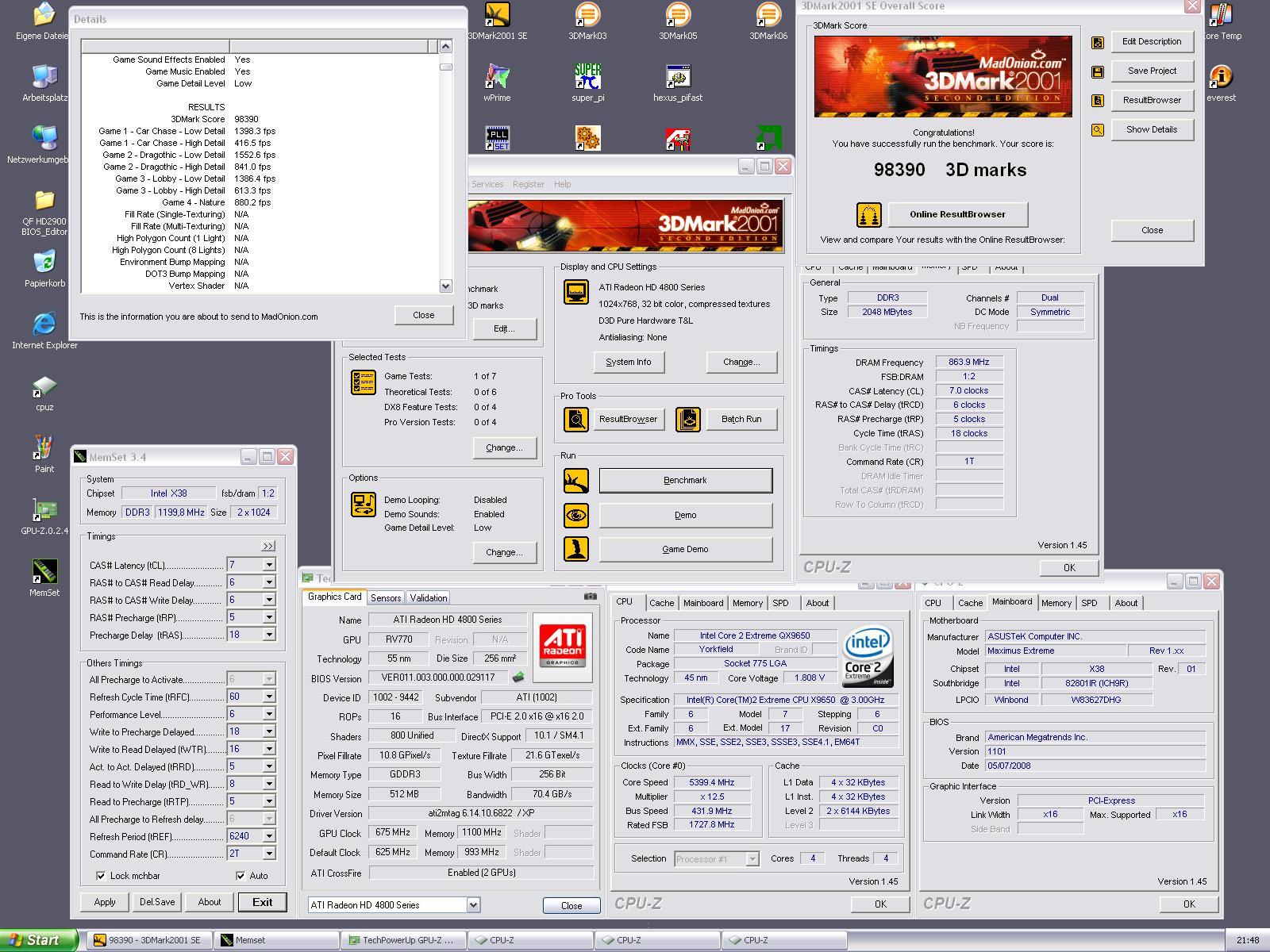Click the Batch Run button
Image resolution: width=1270 pixels, height=952 pixels.
pyautogui.click(x=741, y=419)
